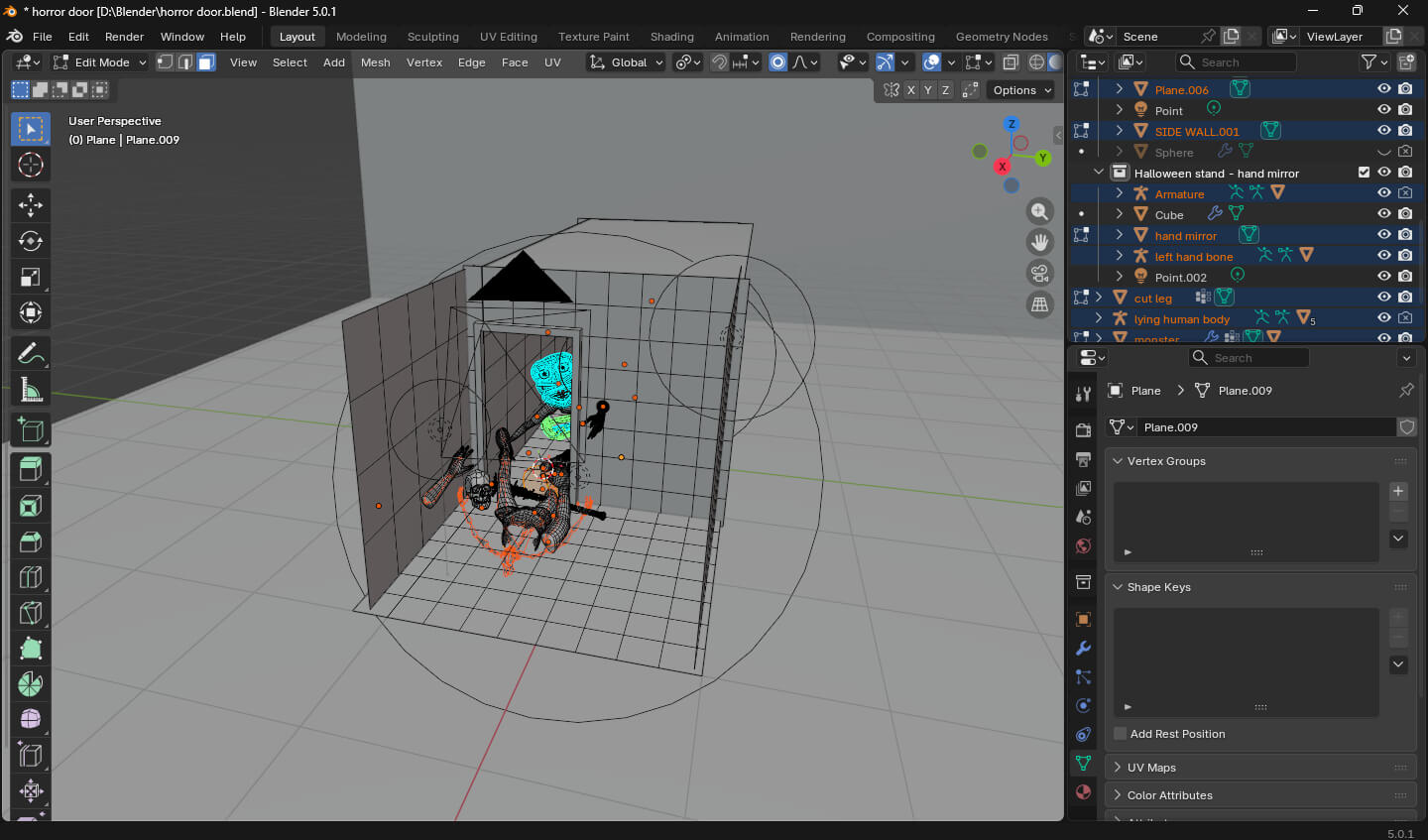
Task: Open the Options dropdown in viewport header
Action: click(x=1022, y=90)
